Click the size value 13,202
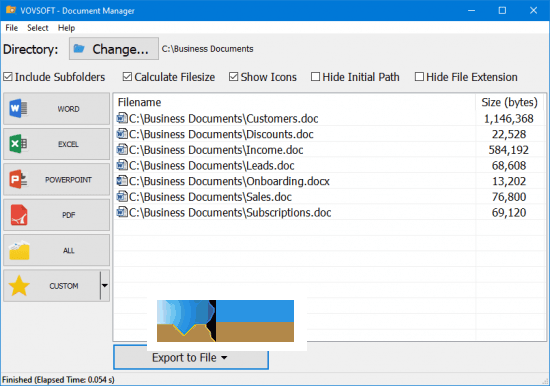This screenshot has width=550, height=386. pos(509,181)
